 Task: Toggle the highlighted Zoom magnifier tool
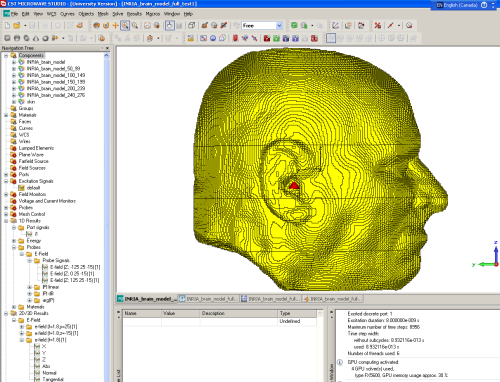[x=125, y=25]
